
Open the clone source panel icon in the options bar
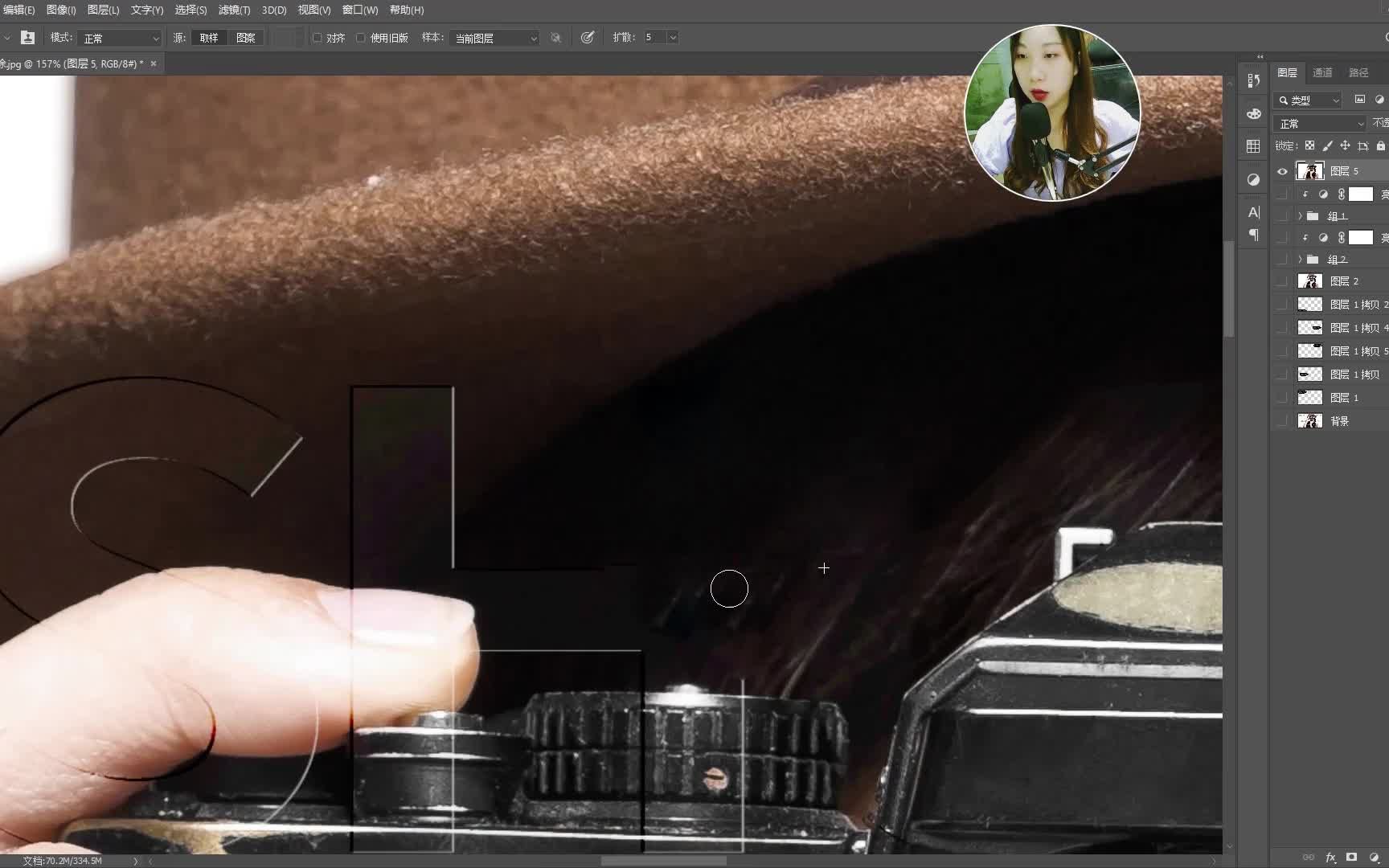27,37
